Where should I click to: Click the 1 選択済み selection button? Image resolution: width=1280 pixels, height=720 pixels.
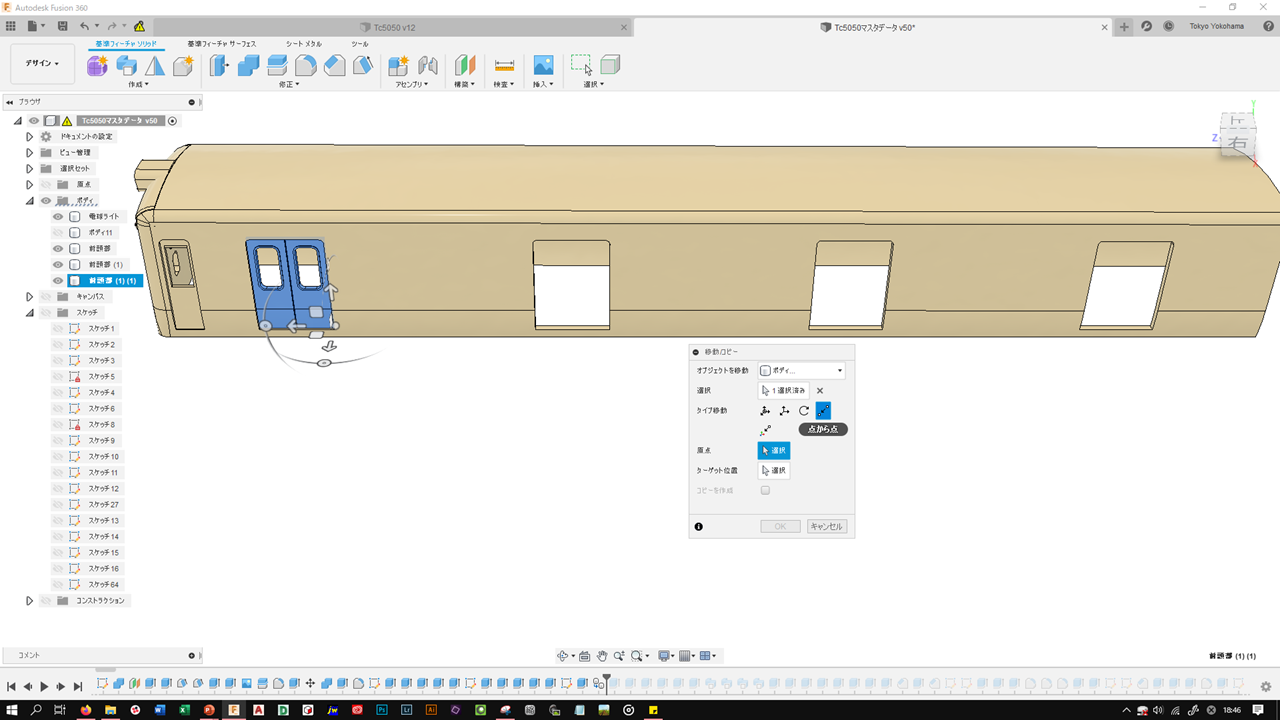tap(784, 390)
